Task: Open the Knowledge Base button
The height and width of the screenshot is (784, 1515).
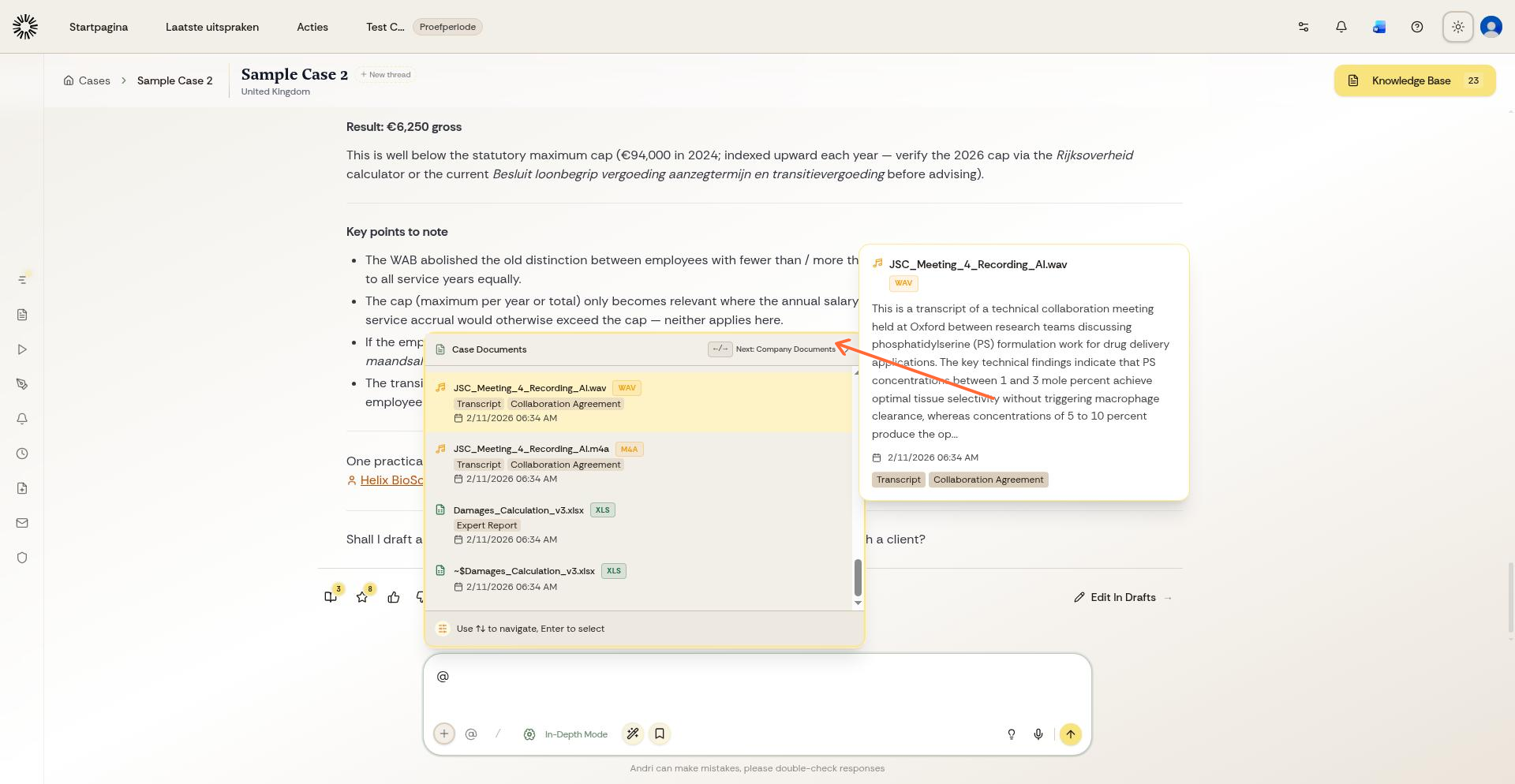Action: click(1415, 80)
